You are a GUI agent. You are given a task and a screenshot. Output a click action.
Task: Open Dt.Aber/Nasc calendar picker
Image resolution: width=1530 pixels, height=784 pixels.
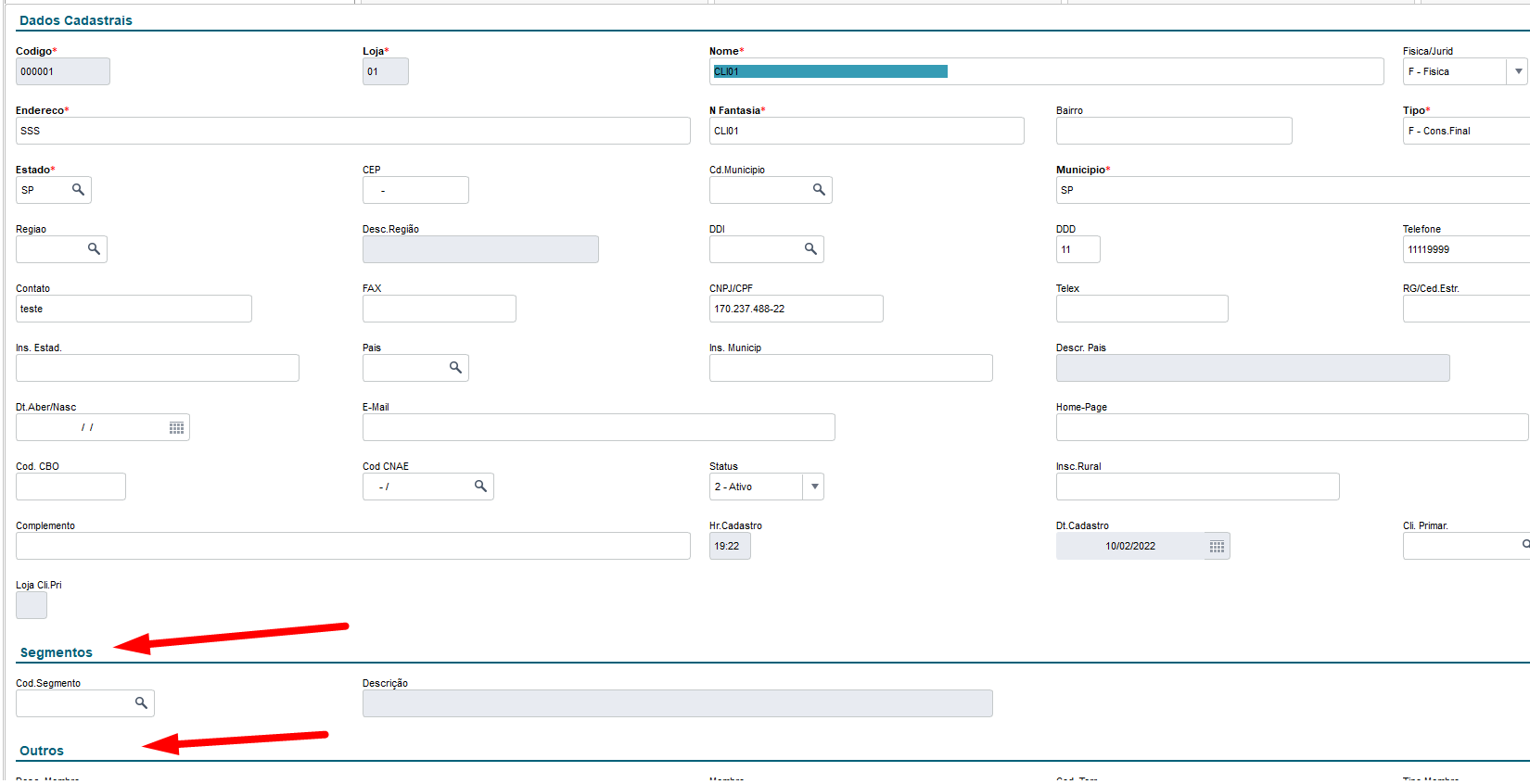[176, 427]
